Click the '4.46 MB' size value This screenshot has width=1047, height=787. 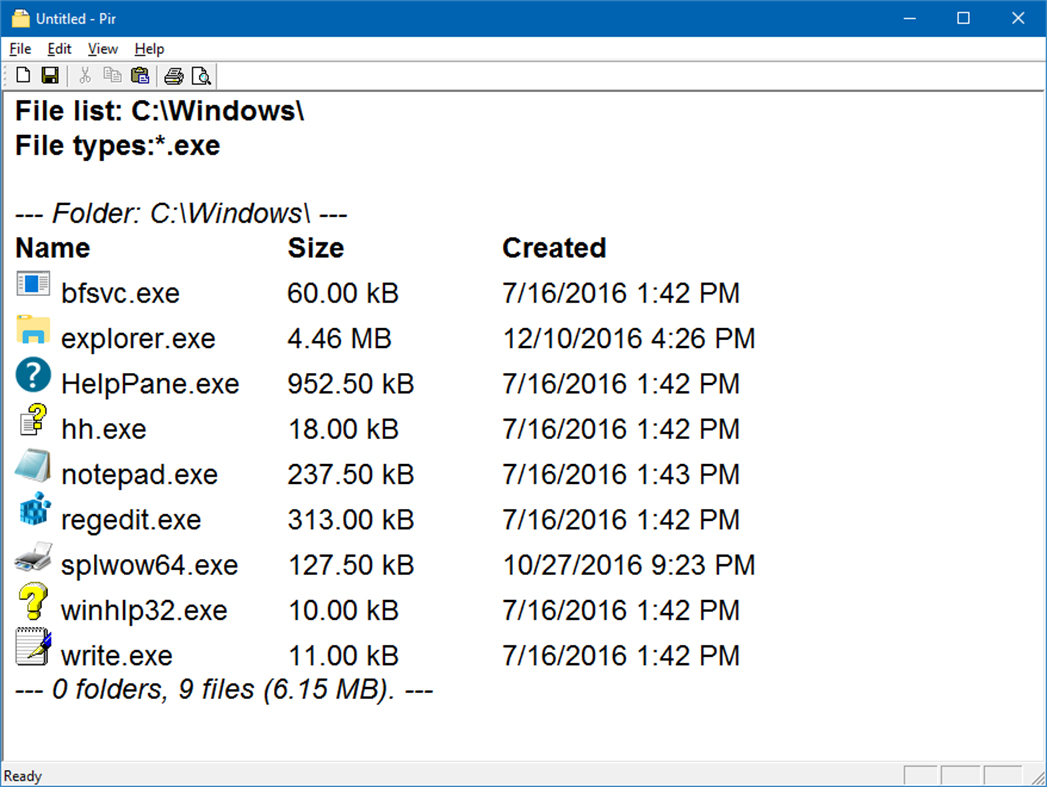click(339, 339)
